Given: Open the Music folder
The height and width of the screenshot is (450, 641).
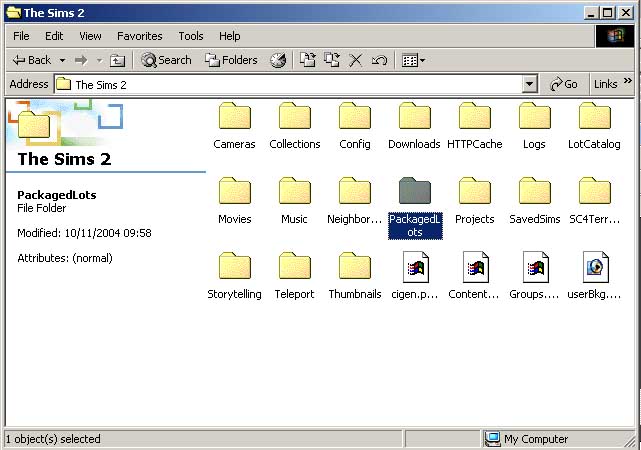Looking at the screenshot, I should point(294,201).
